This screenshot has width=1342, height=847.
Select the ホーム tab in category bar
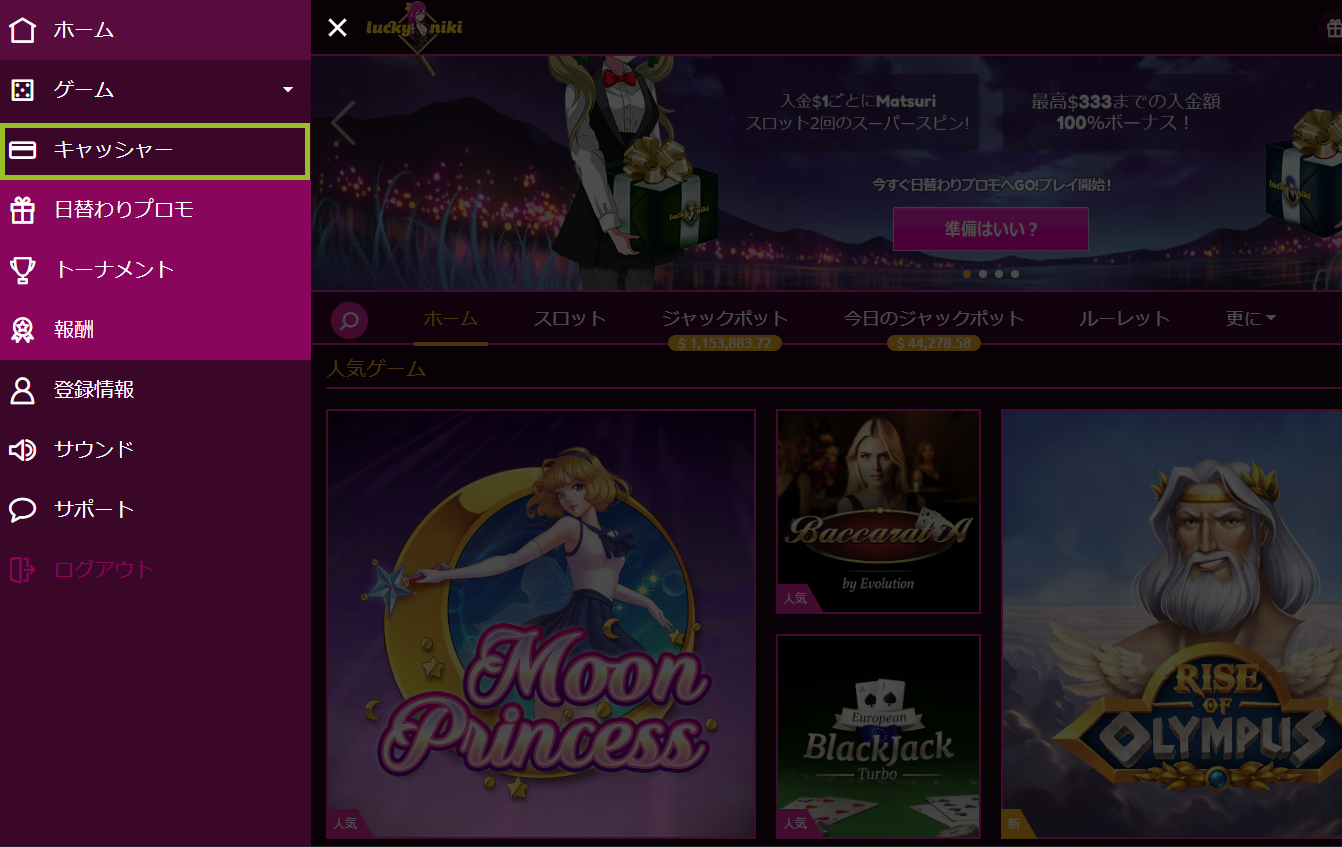point(450,319)
